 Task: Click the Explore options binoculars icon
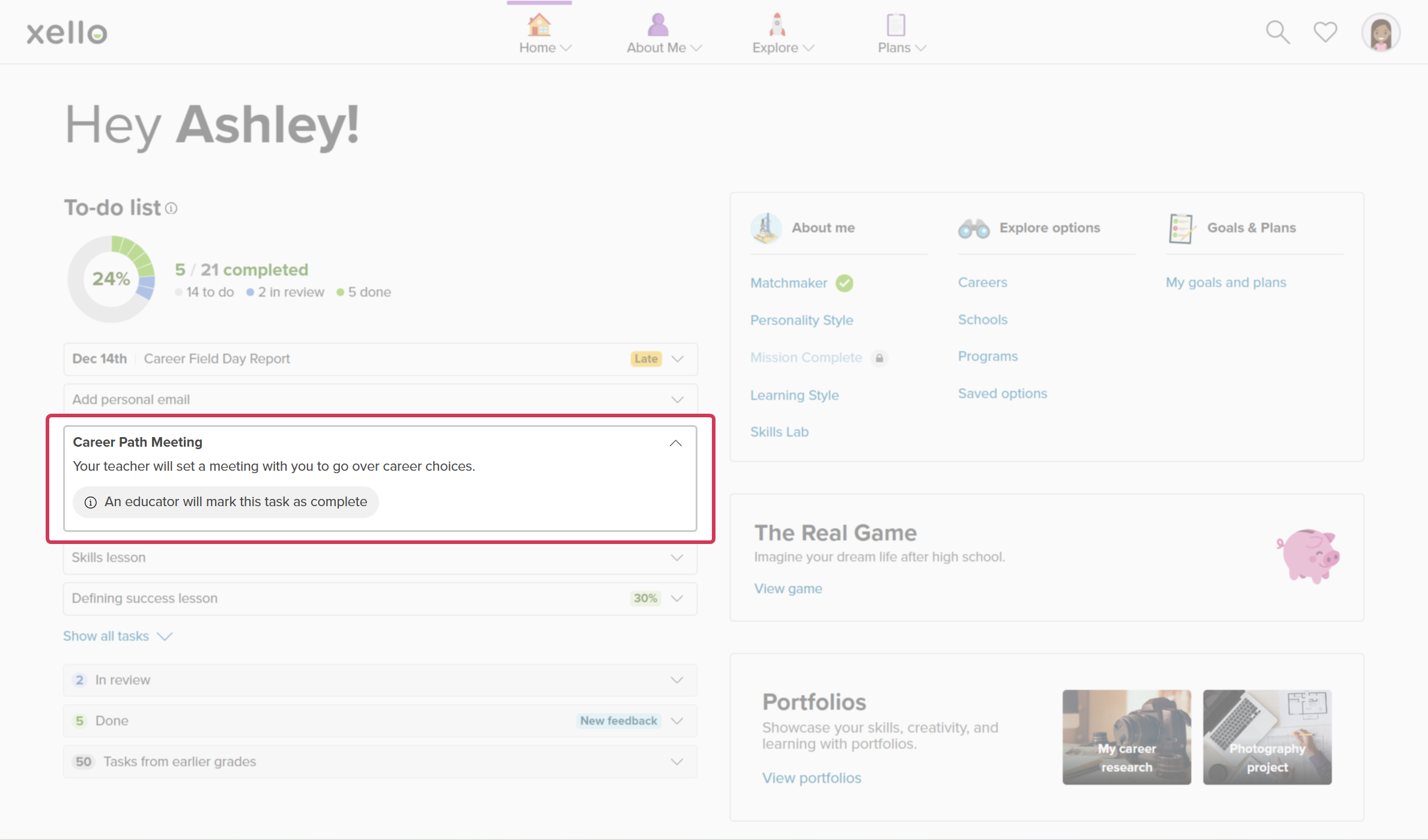[973, 228]
